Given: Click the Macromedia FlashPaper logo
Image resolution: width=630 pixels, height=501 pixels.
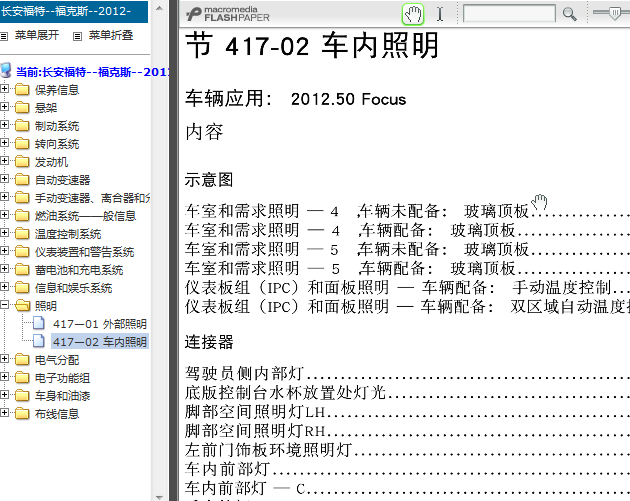Looking at the screenshot, I should click(x=228, y=14).
